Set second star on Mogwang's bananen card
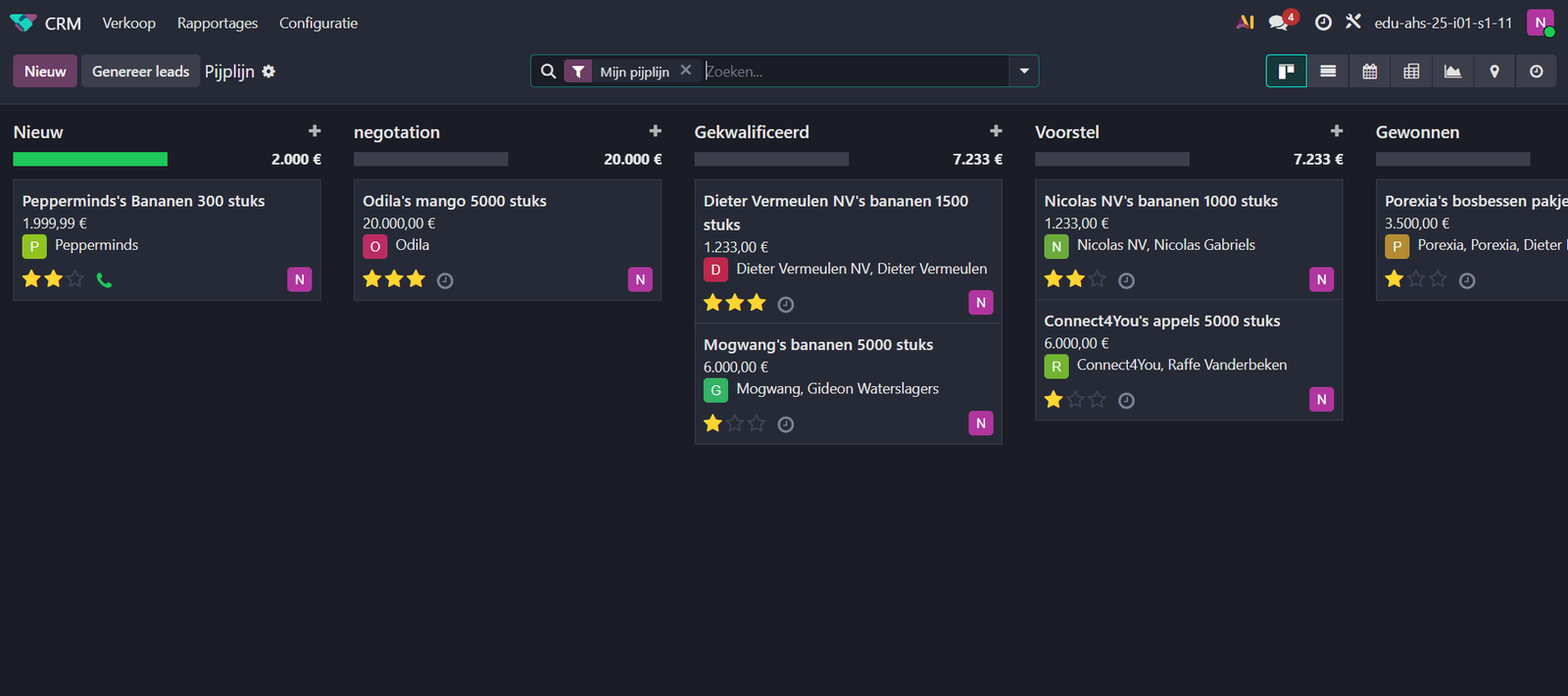 click(x=735, y=423)
